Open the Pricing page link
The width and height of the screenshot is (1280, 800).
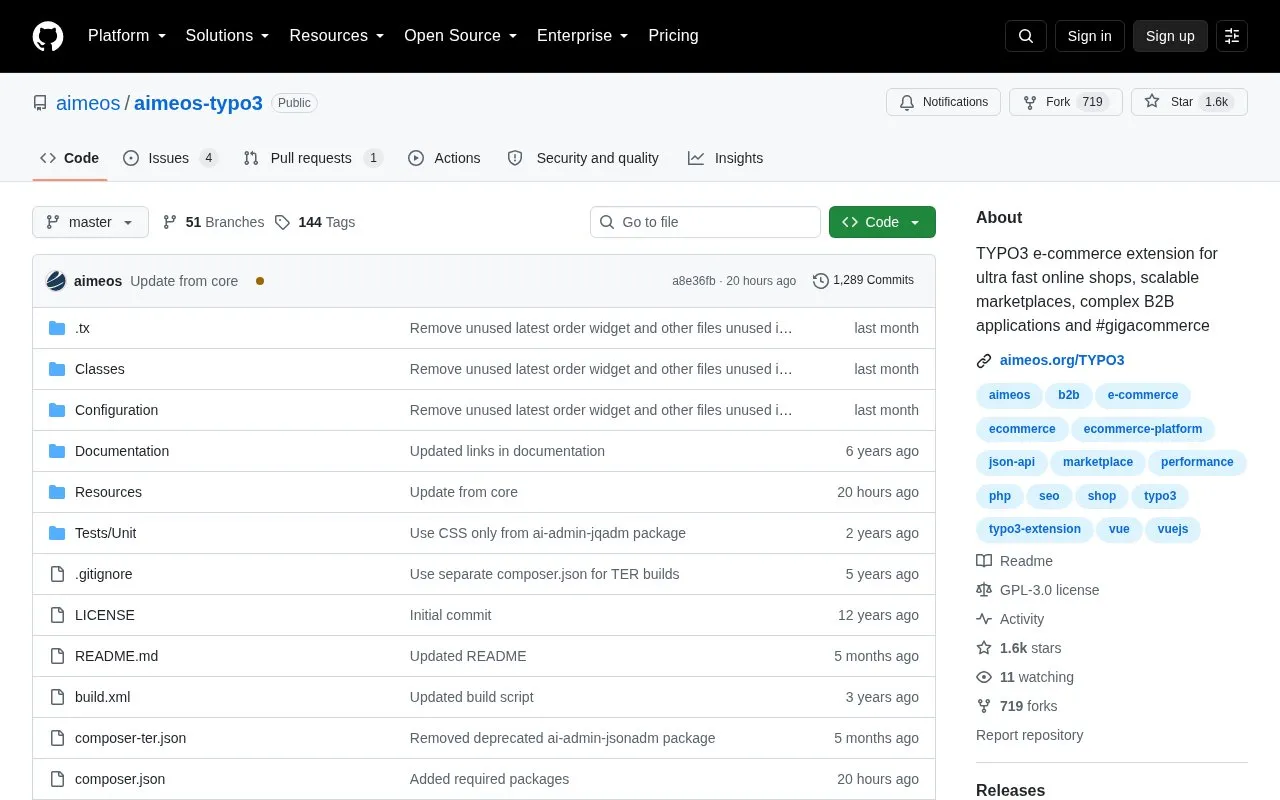coord(673,36)
